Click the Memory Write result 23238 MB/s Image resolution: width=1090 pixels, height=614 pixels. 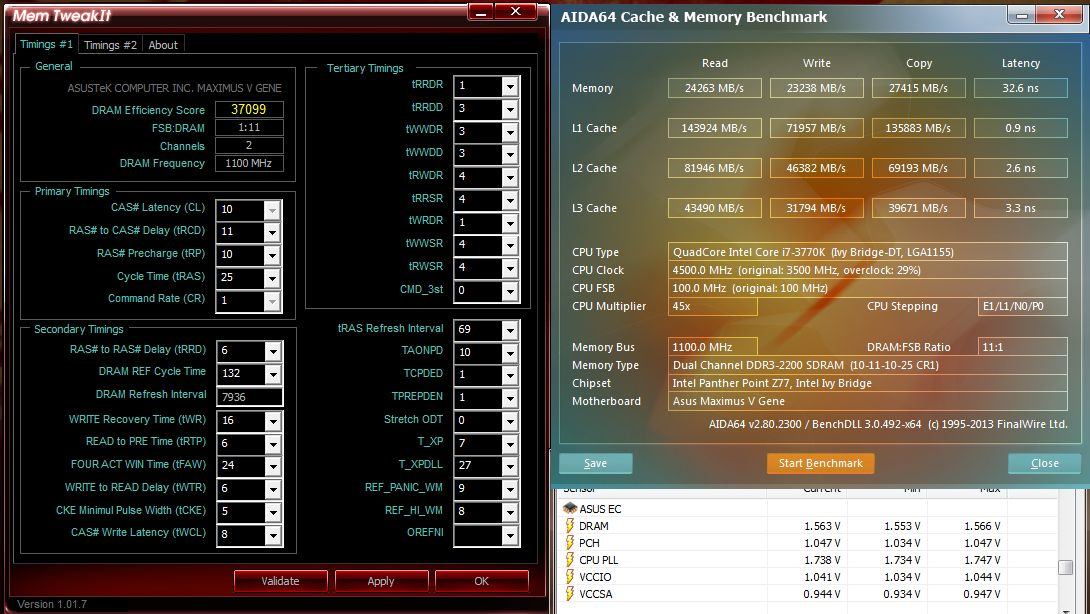pyautogui.click(x=817, y=88)
